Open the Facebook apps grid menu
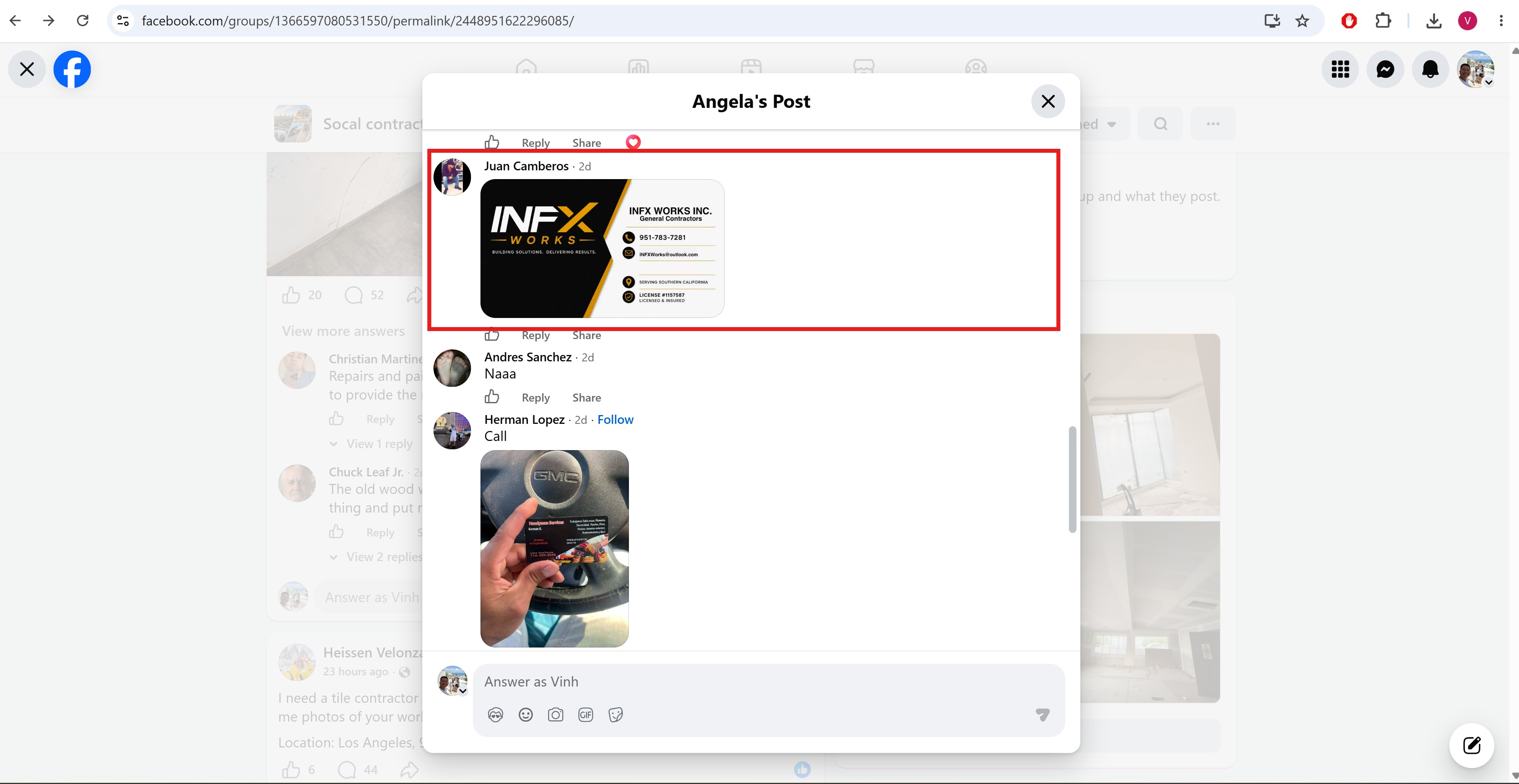 [x=1340, y=69]
